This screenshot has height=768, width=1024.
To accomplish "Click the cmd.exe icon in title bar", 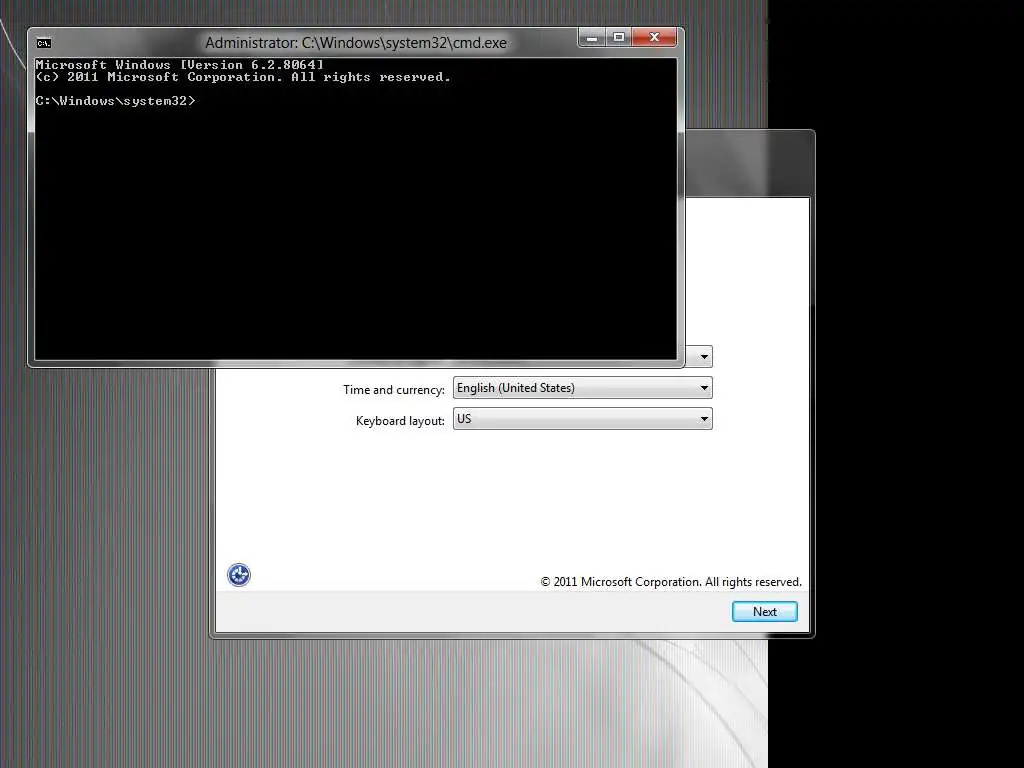I will tap(44, 43).
